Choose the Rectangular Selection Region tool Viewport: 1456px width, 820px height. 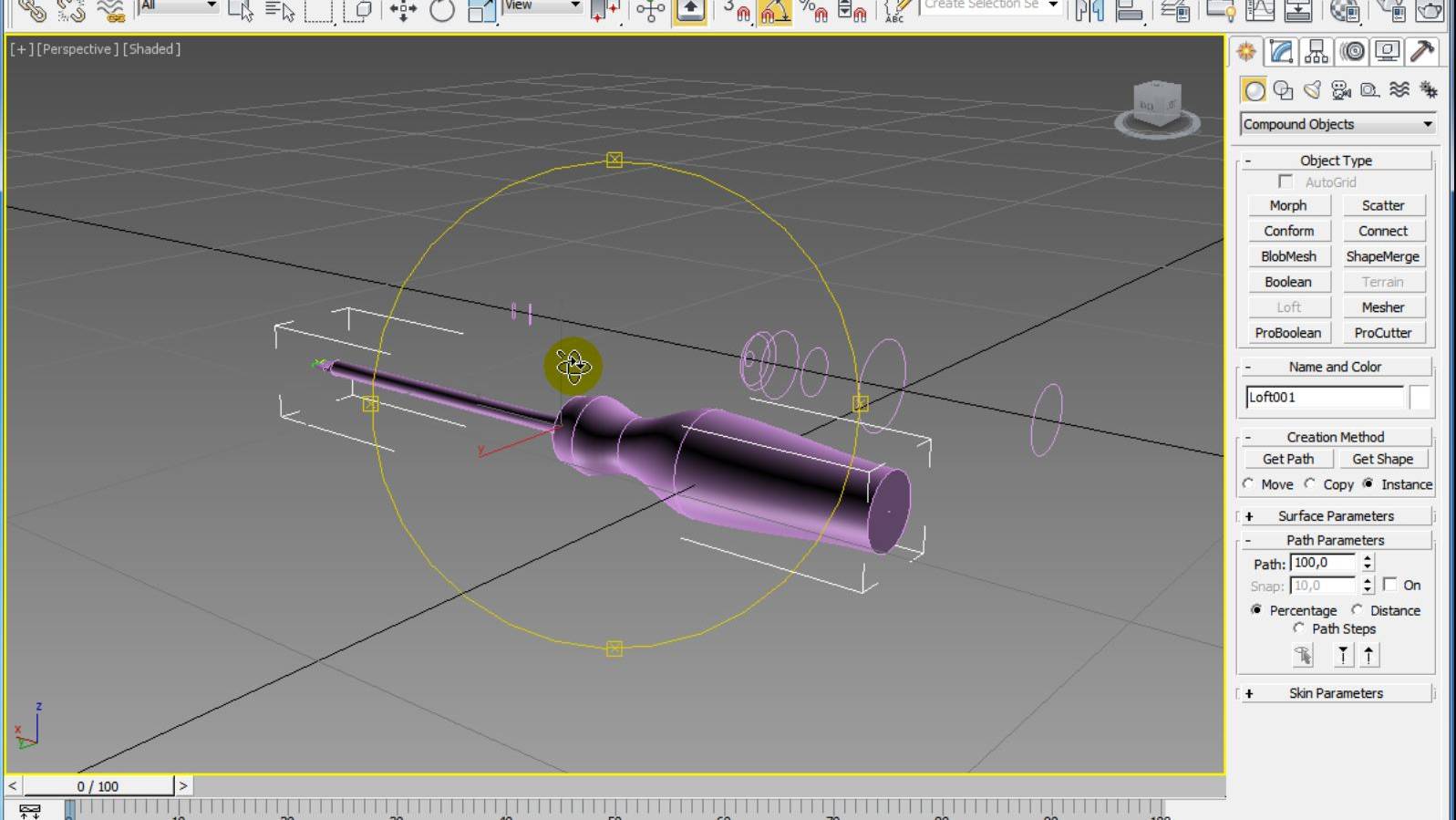coord(318,10)
